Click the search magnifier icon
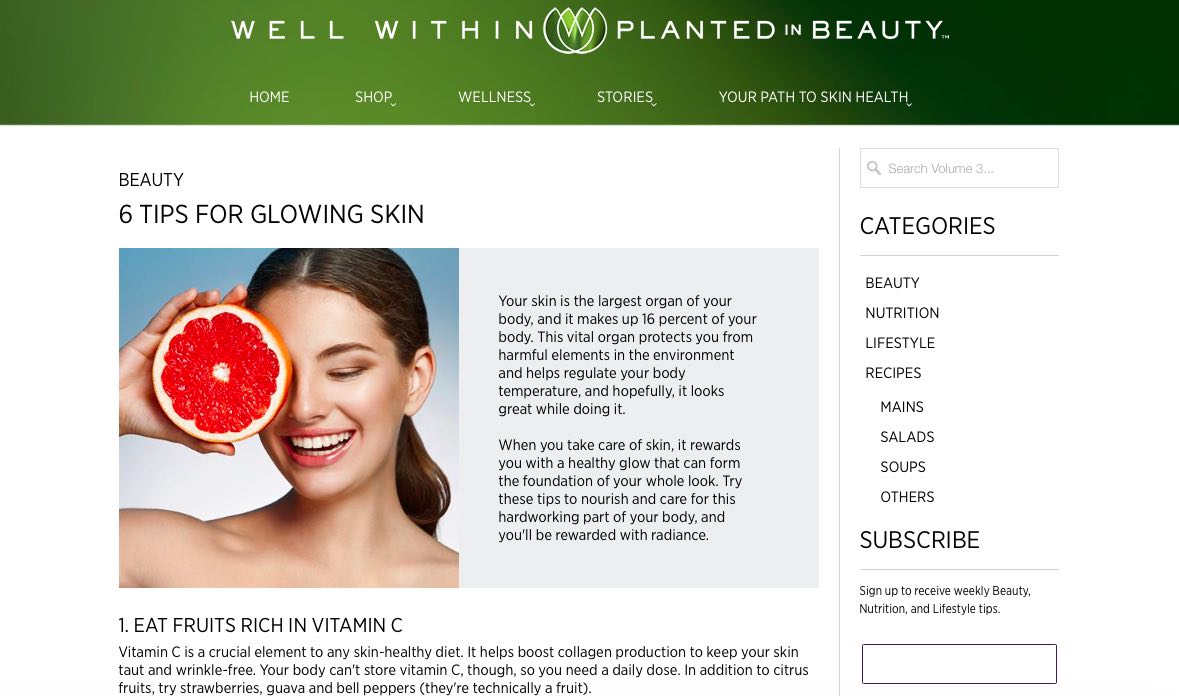 pos(874,168)
